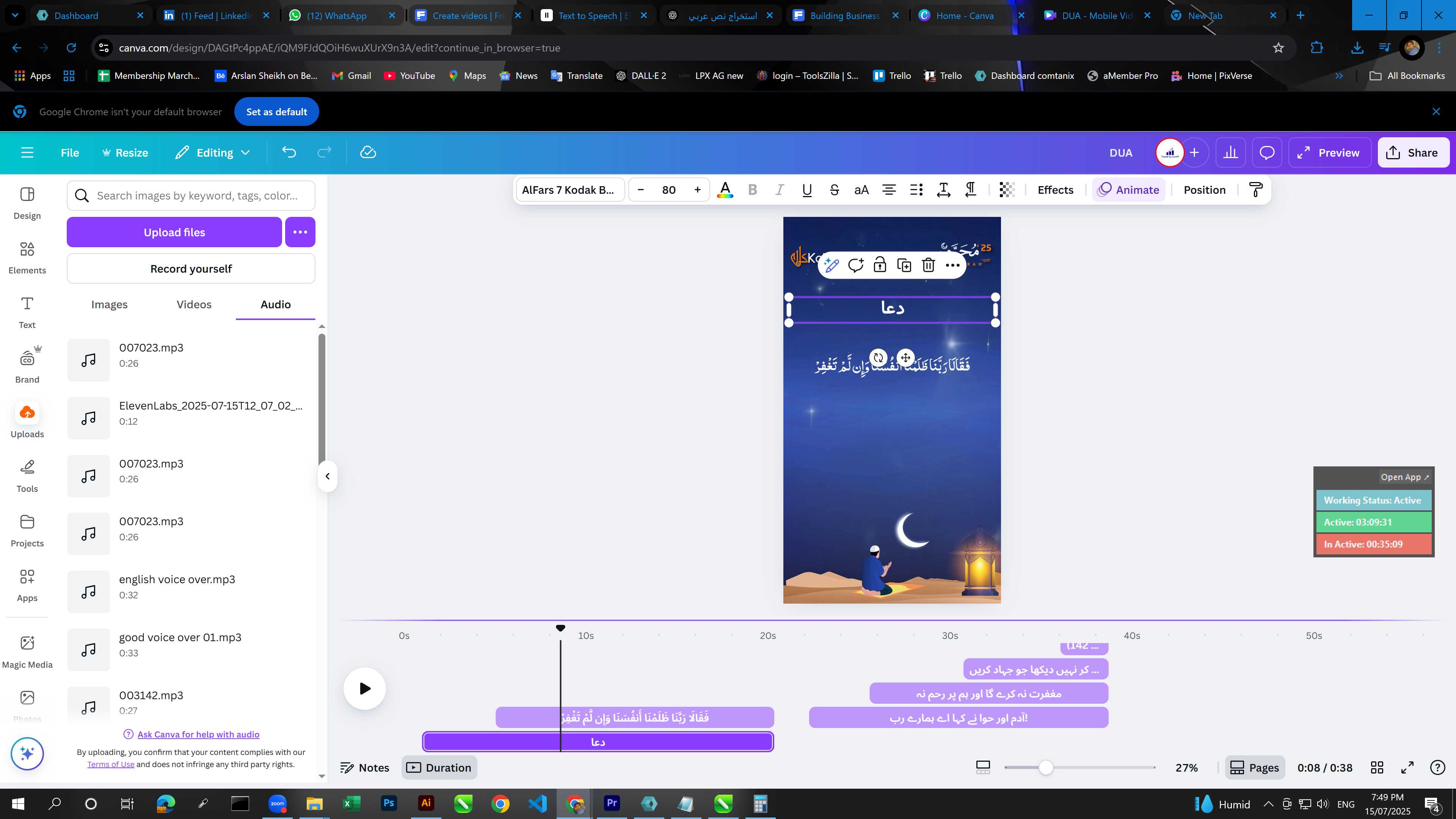Click copy style paint roller icon
This screenshot has height=819, width=1456.
1256,190
